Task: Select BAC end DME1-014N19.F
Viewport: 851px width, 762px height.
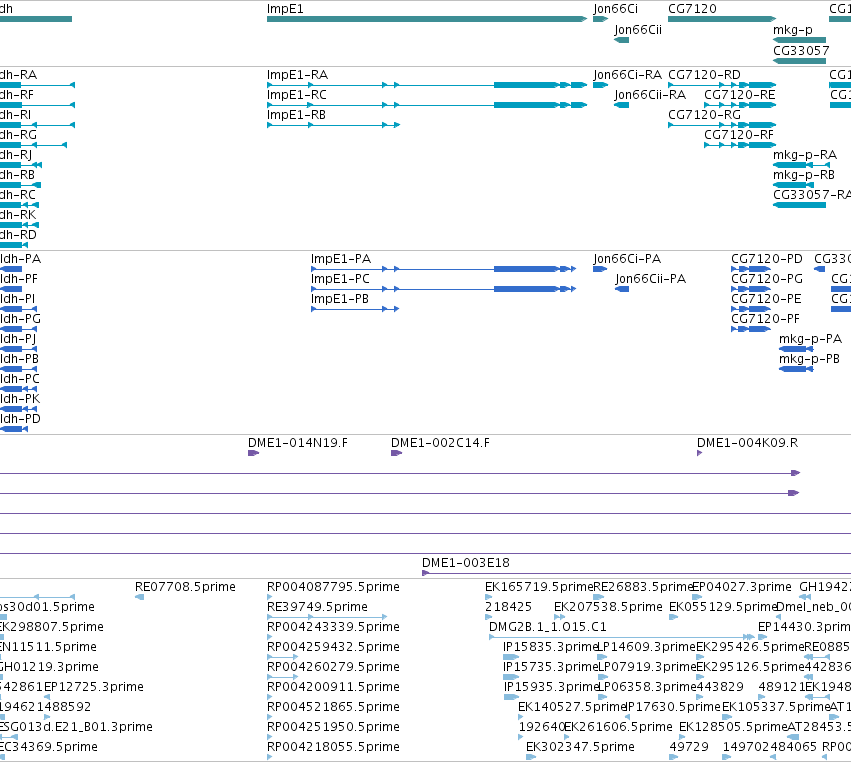Action: tap(297, 442)
